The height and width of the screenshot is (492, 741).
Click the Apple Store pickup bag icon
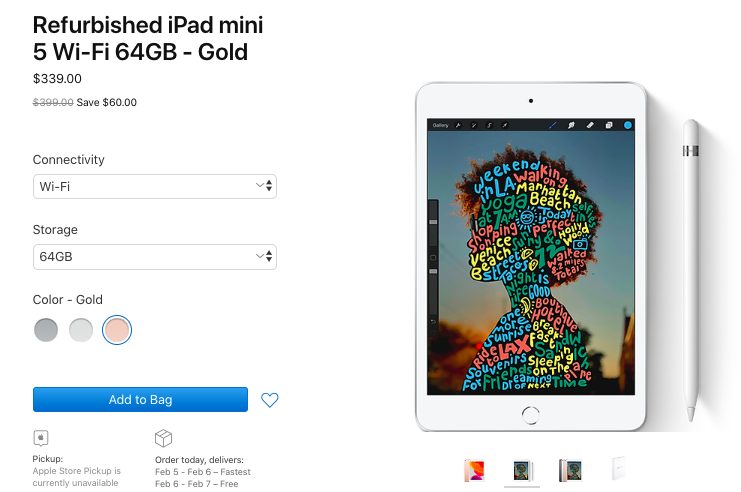41,438
